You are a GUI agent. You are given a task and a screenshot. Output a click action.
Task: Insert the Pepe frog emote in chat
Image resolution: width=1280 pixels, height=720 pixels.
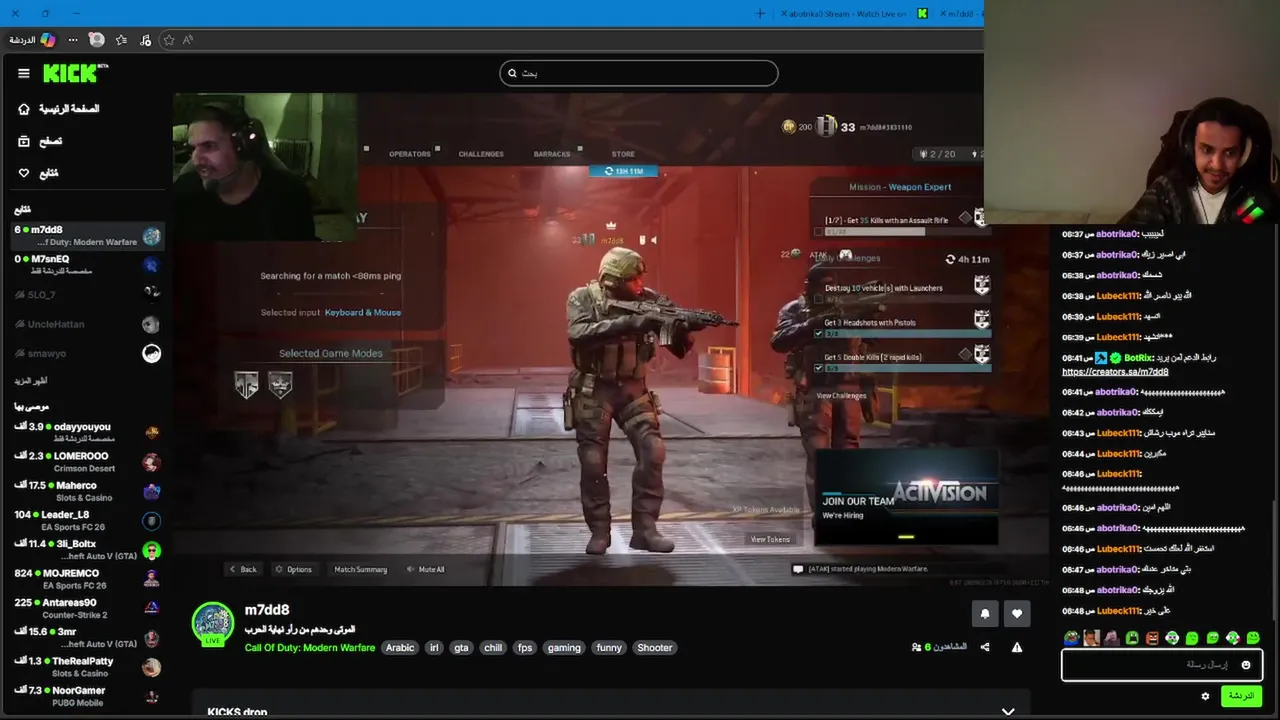coord(1071,637)
